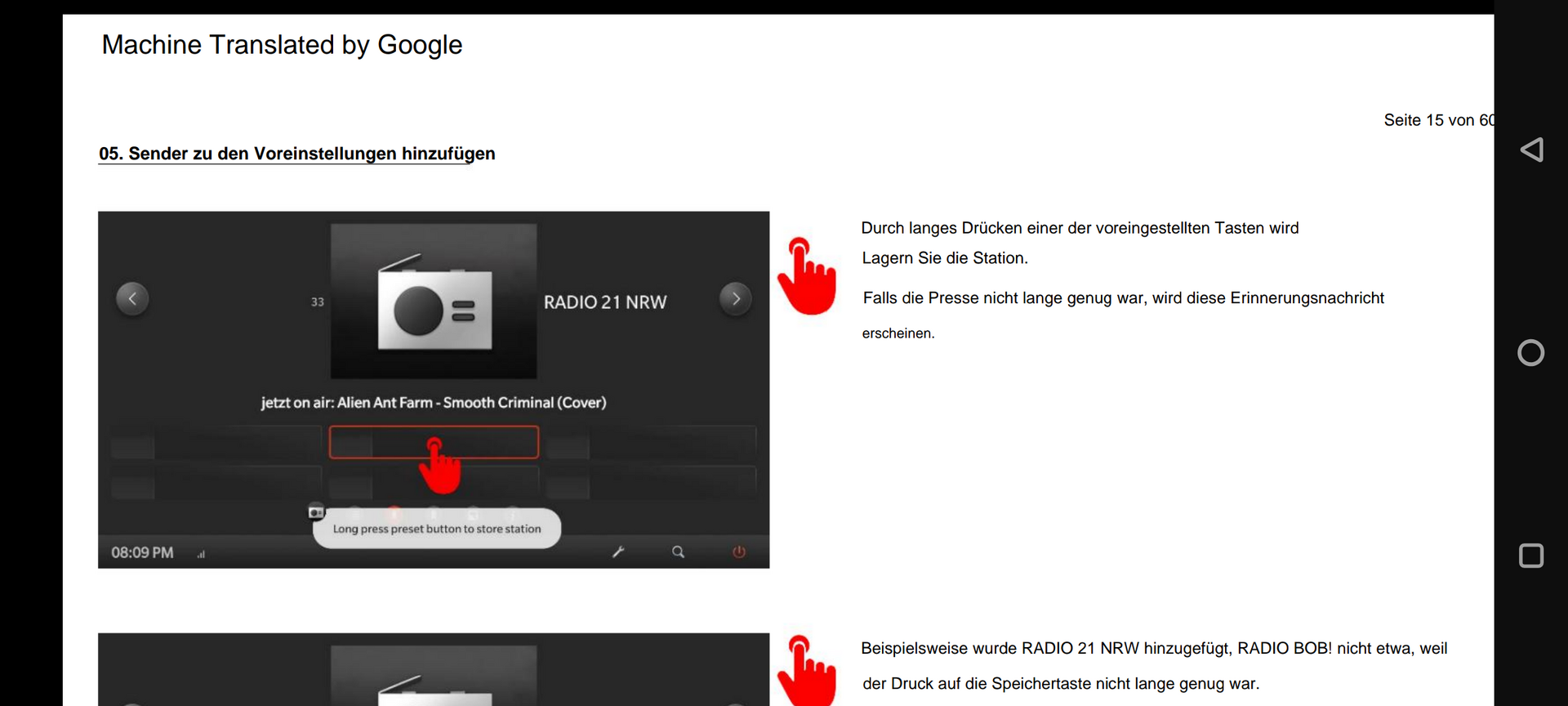Screen dimensions: 1568x706
Task: Click the 'Long press preset button' toast message
Action: 437,529
